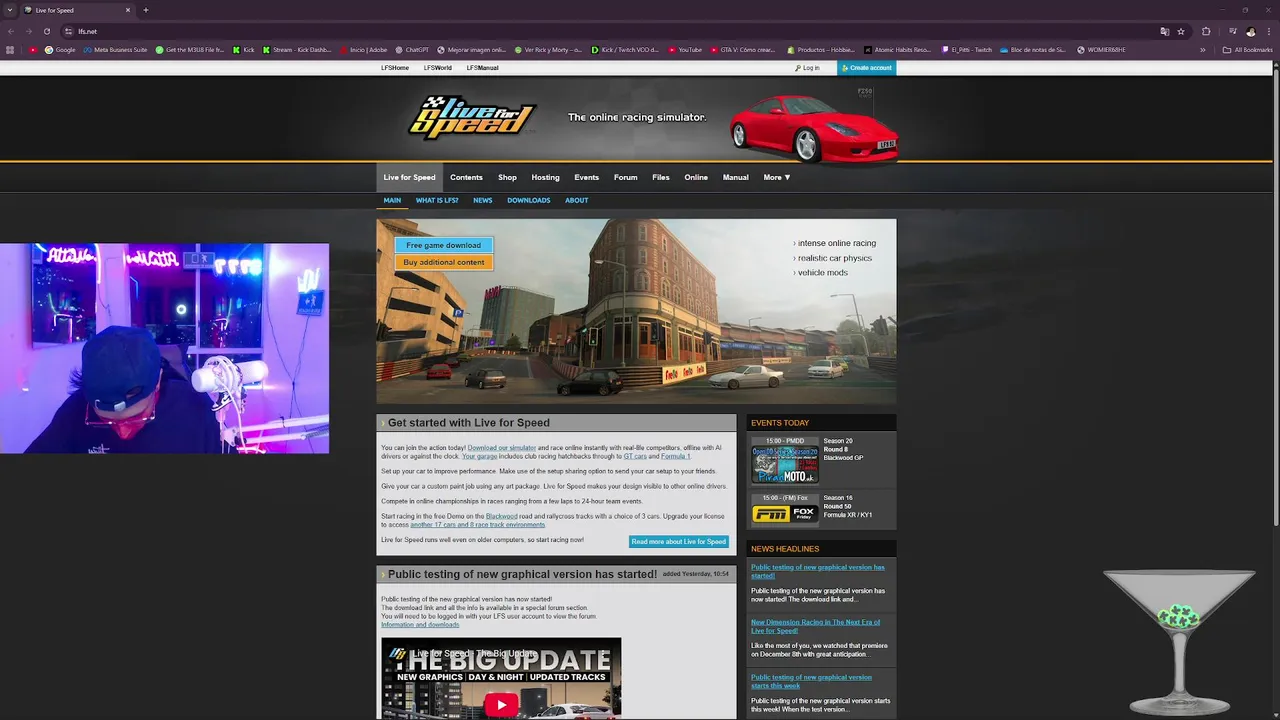Open the Hosting nav menu item
Image resolution: width=1280 pixels, height=720 pixels.
(x=545, y=178)
